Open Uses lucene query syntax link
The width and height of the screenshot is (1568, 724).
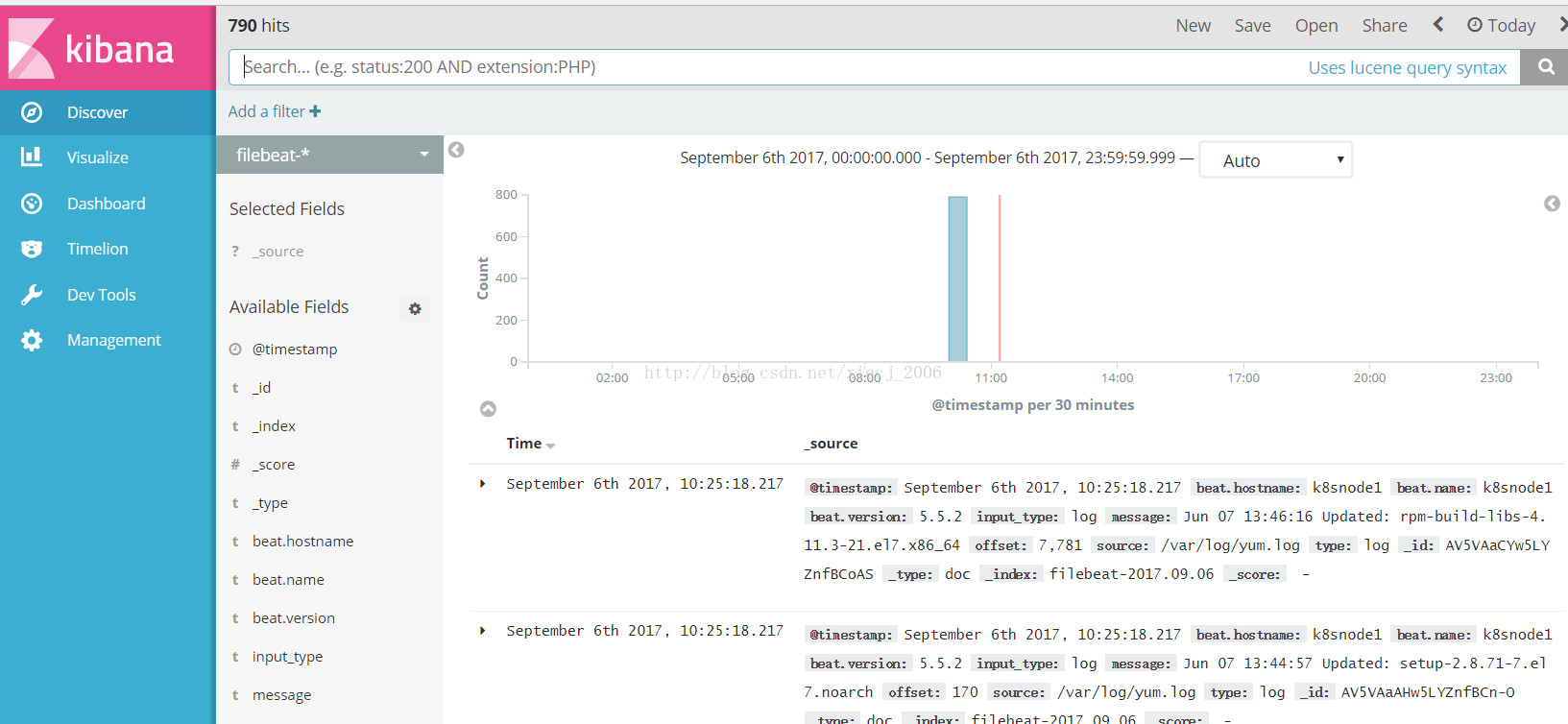pos(1408,68)
